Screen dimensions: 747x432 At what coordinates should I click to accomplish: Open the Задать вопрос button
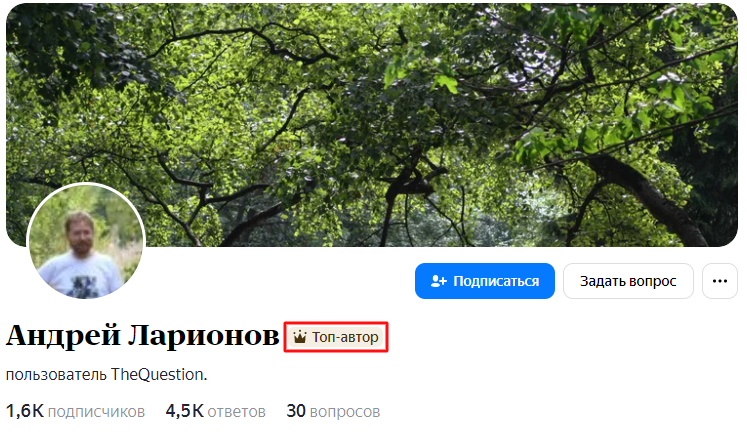click(x=628, y=281)
